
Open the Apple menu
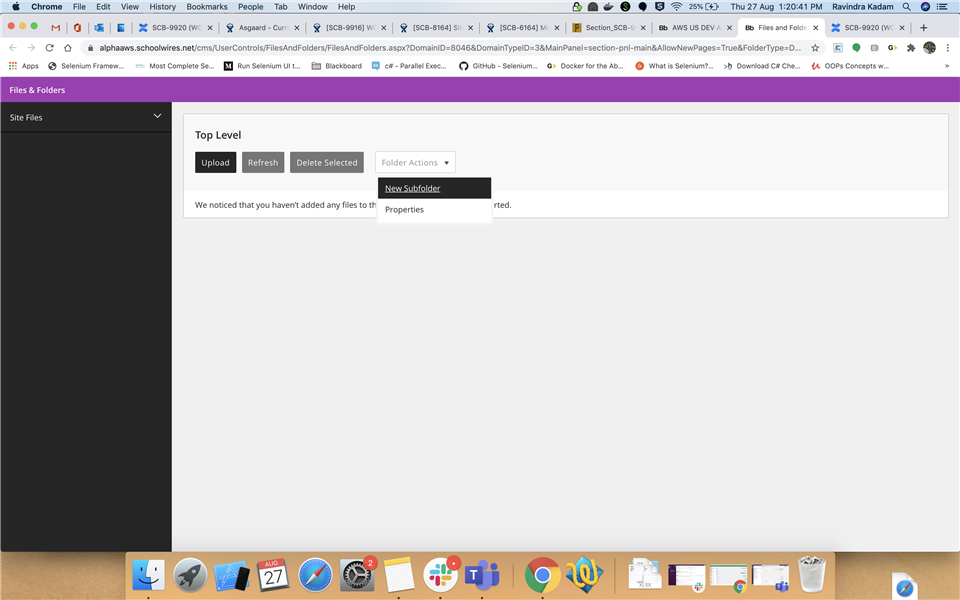coord(16,7)
